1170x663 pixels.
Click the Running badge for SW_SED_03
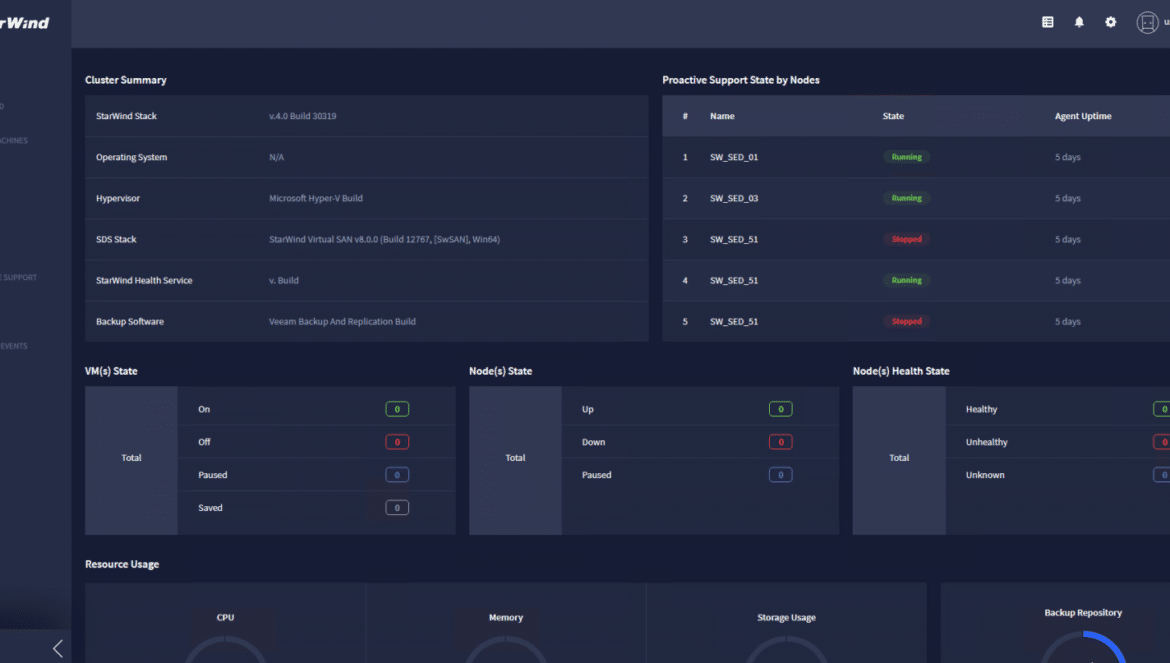(907, 198)
